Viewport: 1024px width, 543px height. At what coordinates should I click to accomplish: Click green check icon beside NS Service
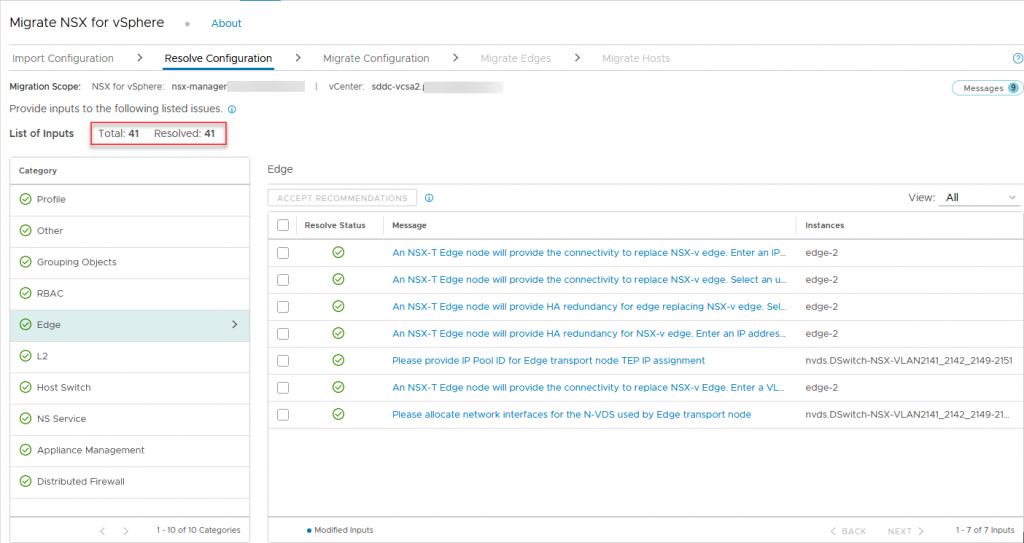[26, 419]
